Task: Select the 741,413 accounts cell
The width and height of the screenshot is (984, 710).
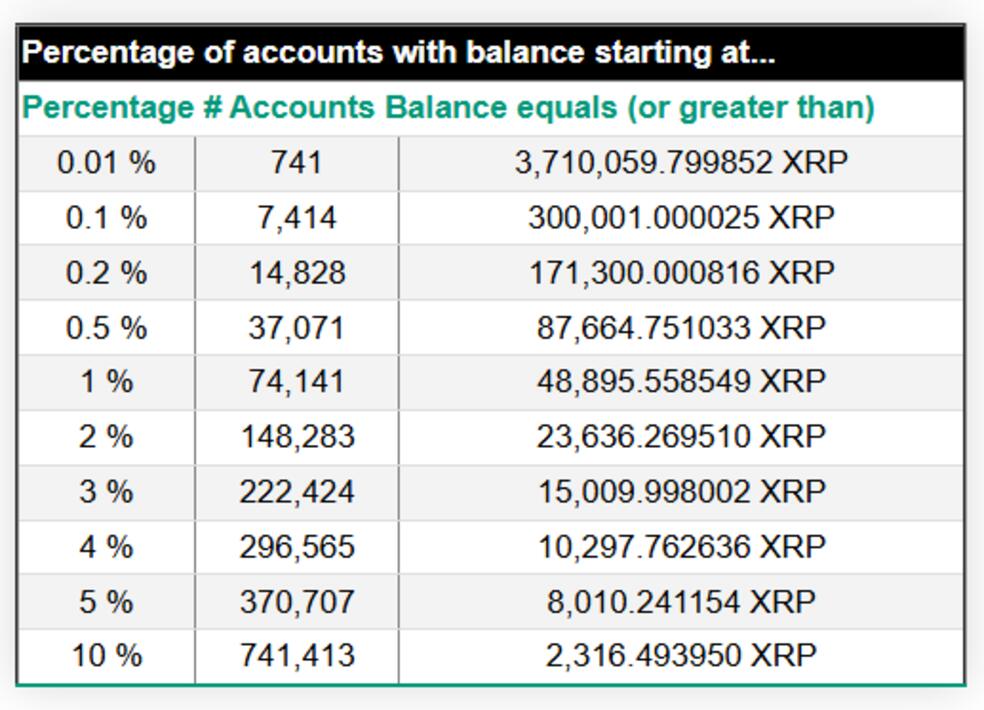Action: tap(297, 656)
